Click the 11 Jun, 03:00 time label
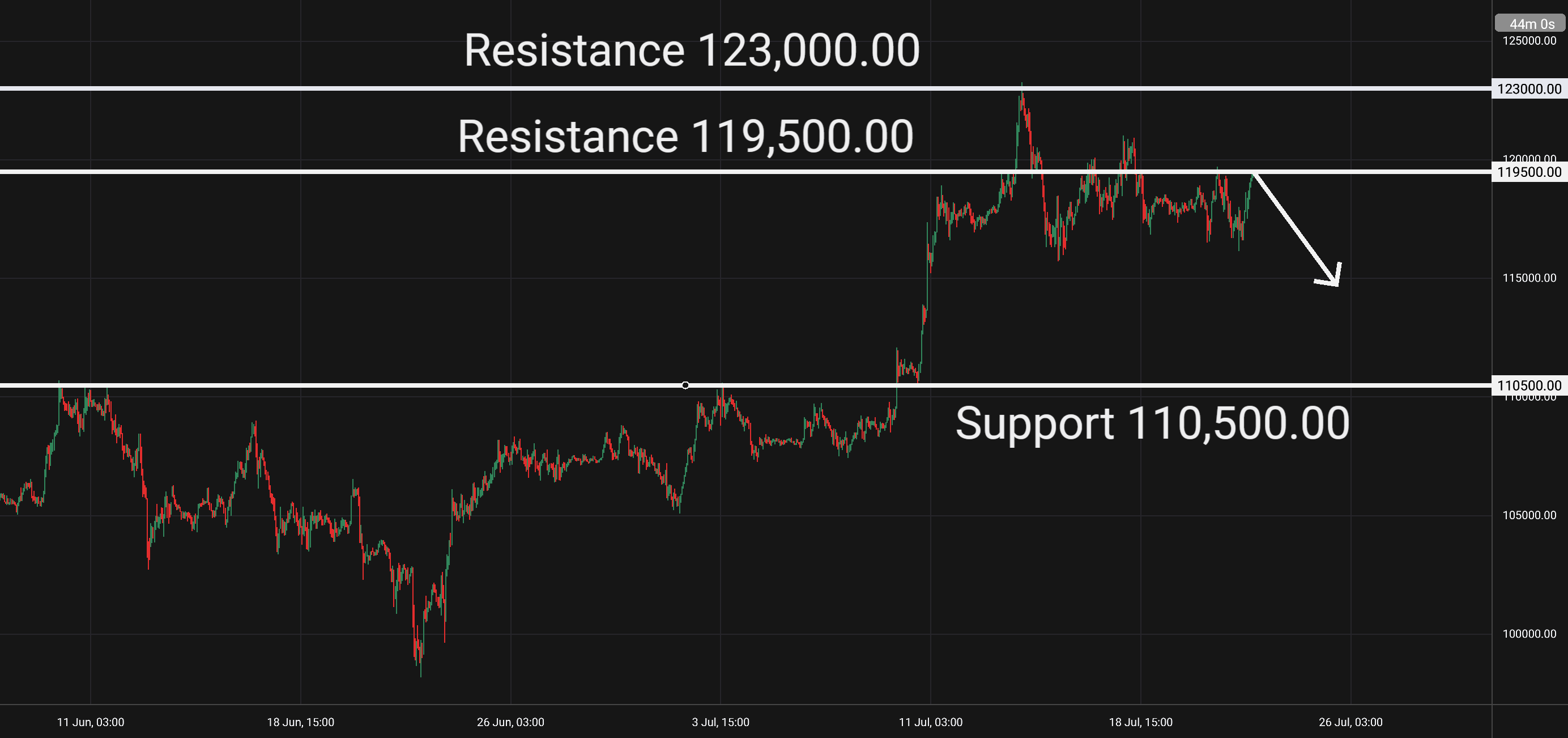The image size is (1568, 738). point(91,722)
